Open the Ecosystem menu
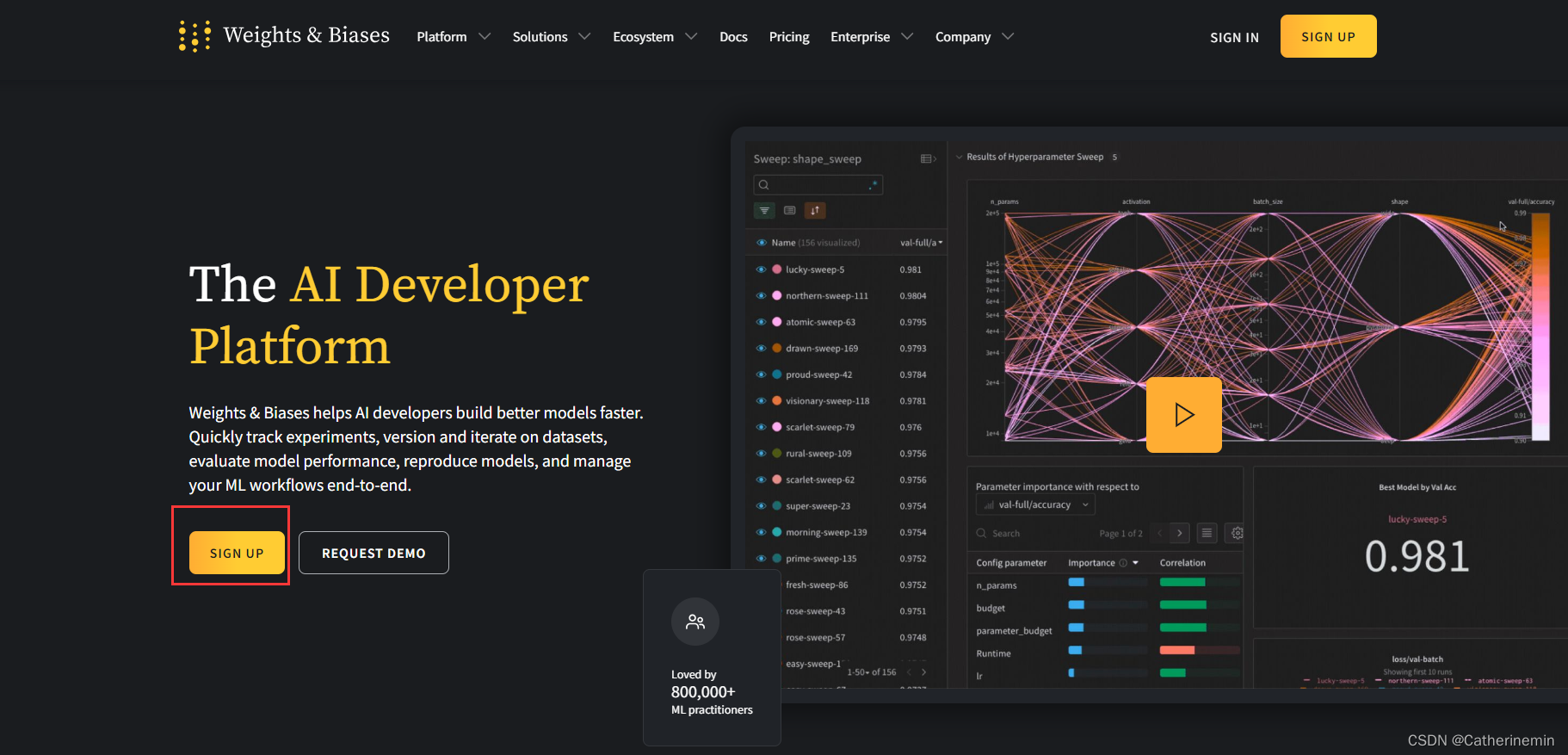 643,37
